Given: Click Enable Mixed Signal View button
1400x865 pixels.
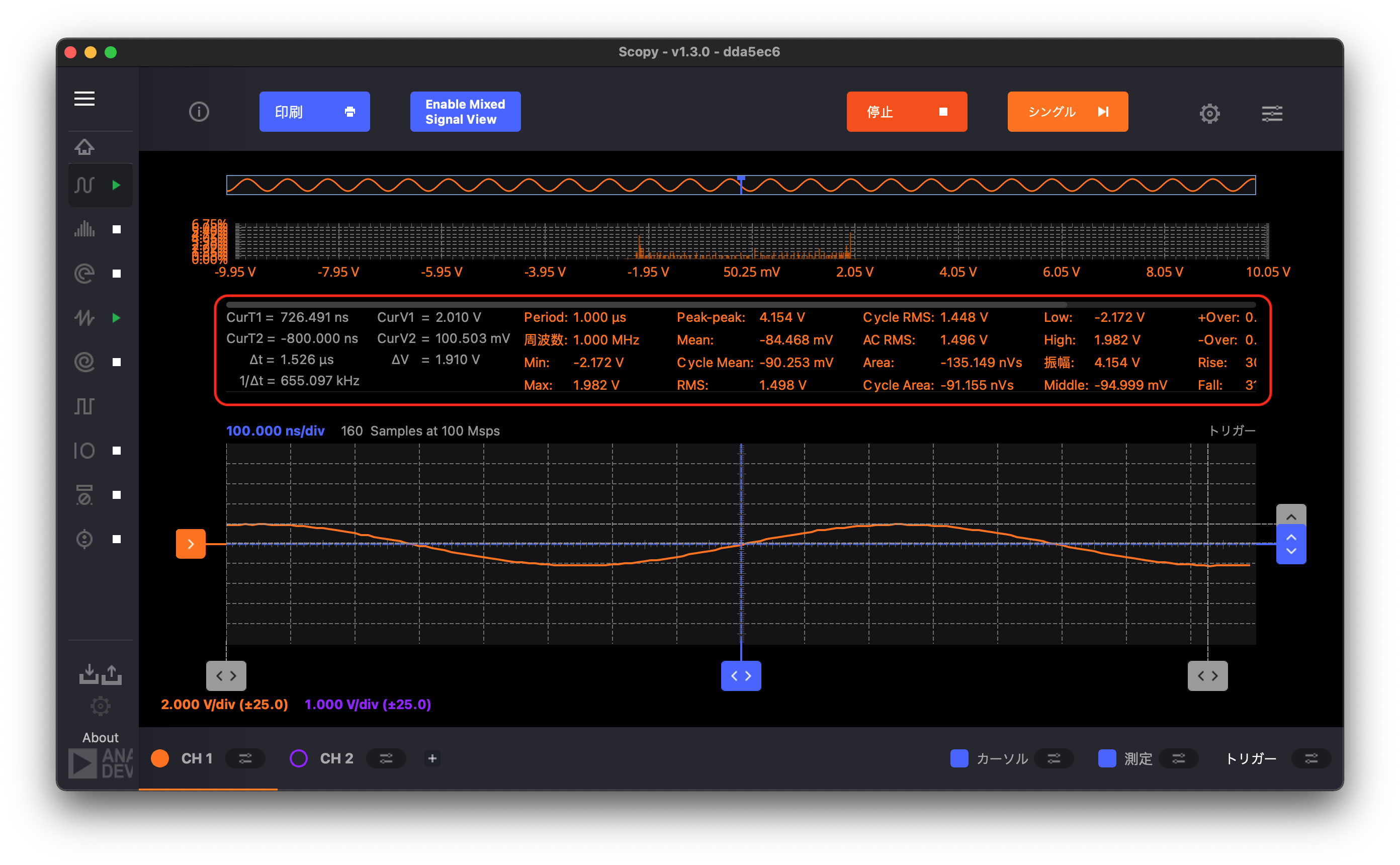Looking at the screenshot, I should 465,112.
